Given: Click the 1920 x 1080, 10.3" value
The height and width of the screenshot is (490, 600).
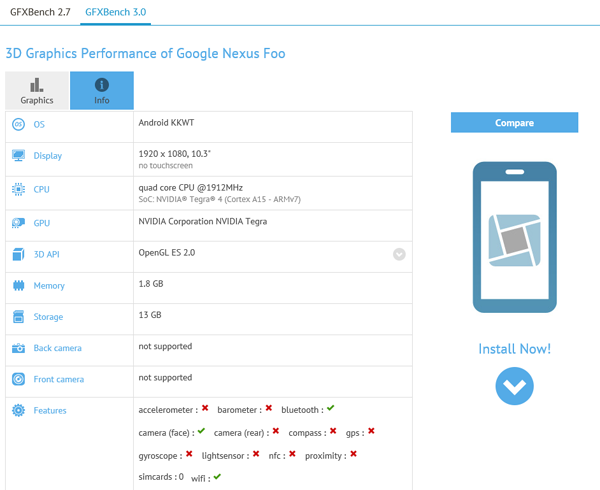Looking at the screenshot, I should pyautogui.click(x=174, y=154).
